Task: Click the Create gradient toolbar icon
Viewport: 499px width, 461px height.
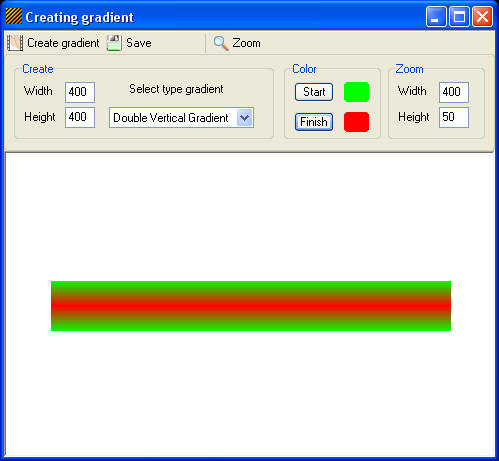Action: (15, 43)
